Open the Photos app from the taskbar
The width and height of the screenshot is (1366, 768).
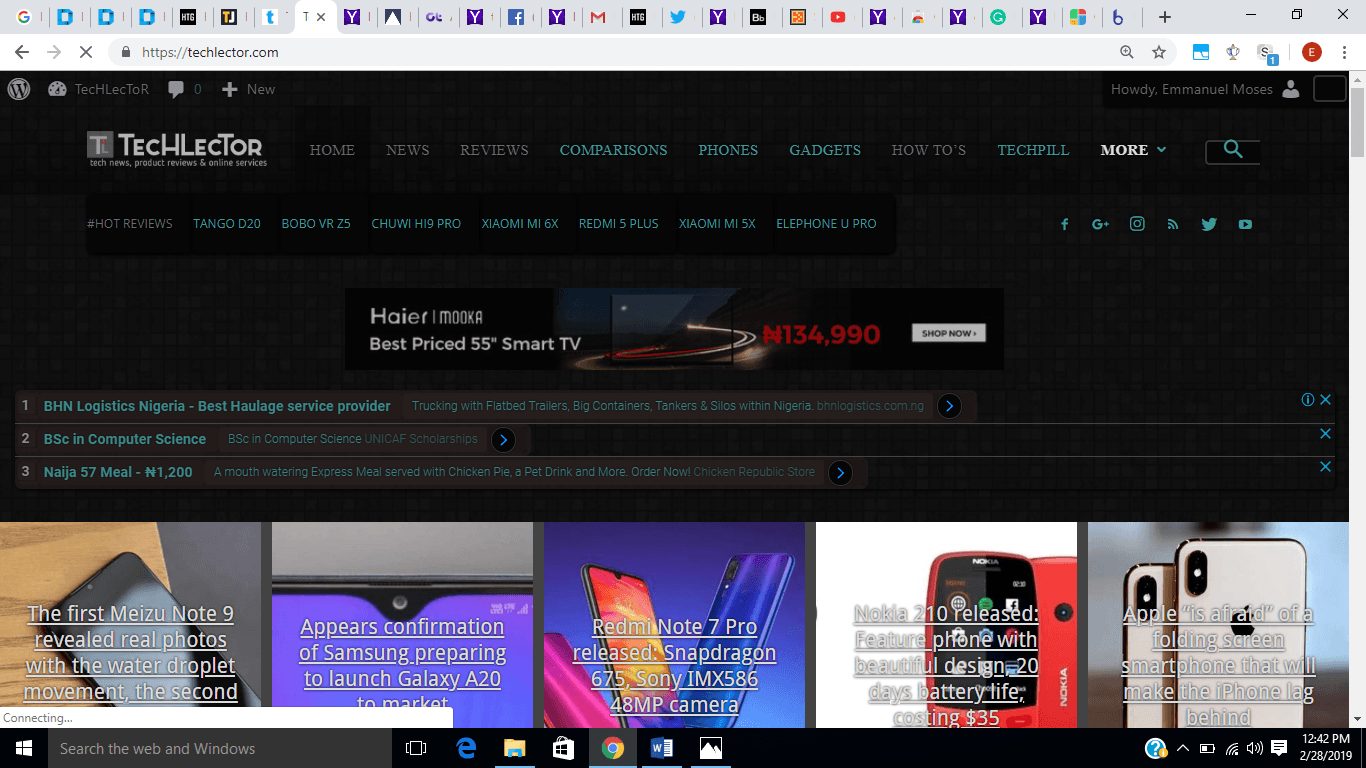(711, 748)
